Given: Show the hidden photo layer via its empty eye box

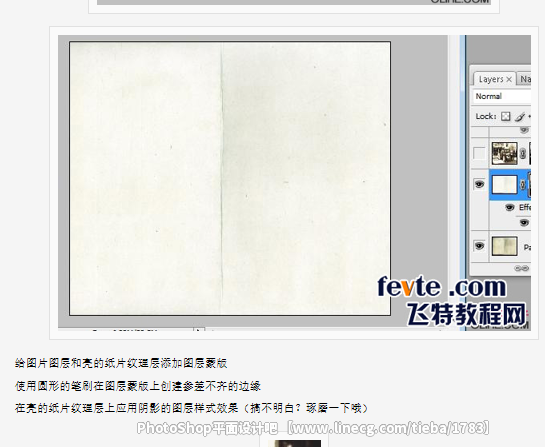Looking at the screenshot, I should pyautogui.click(x=479, y=153).
